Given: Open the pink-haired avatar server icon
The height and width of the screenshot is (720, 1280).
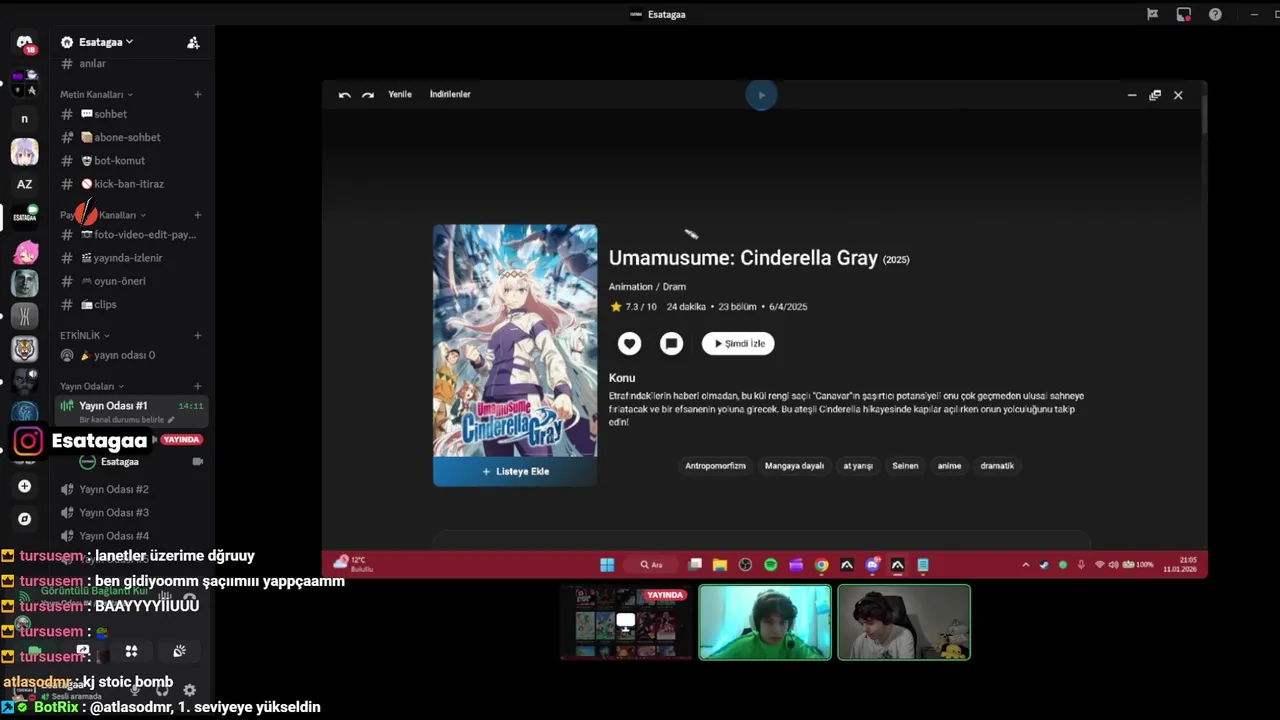Looking at the screenshot, I should point(25,250).
